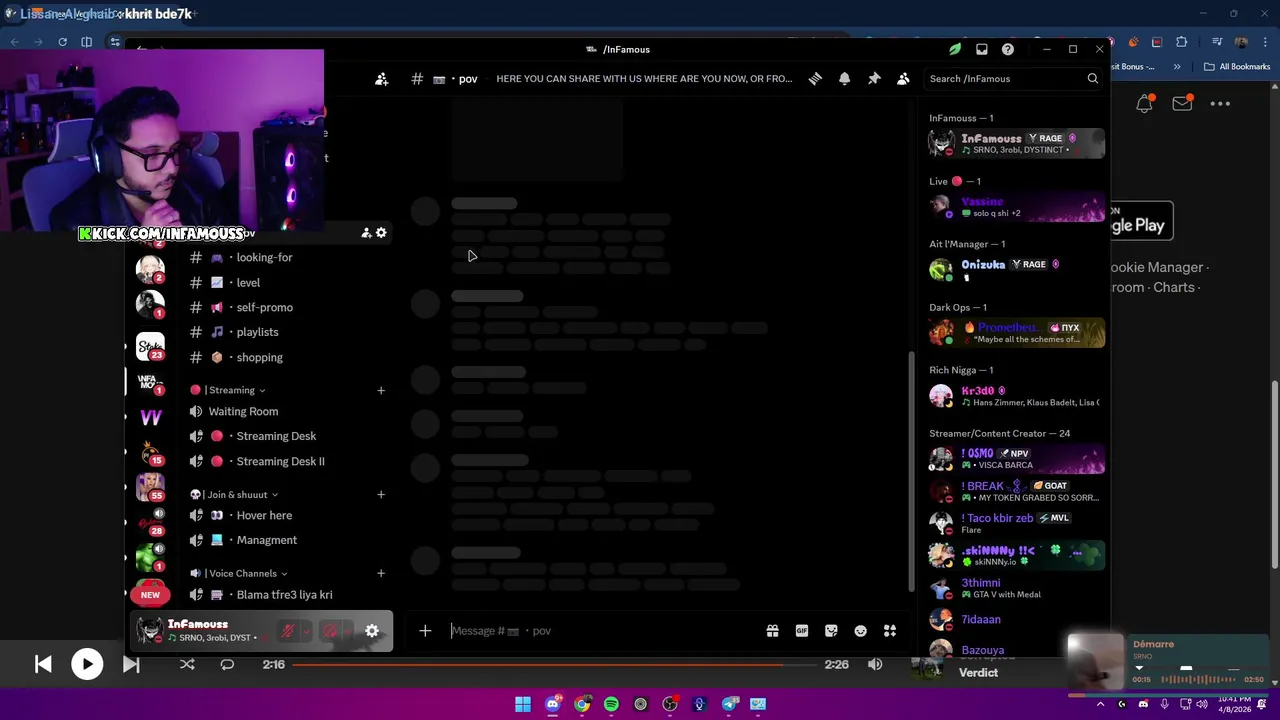The width and height of the screenshot is (1280, 720).
Task: Open the Threads icon in channel header
Action: click(x=815, y=79)
